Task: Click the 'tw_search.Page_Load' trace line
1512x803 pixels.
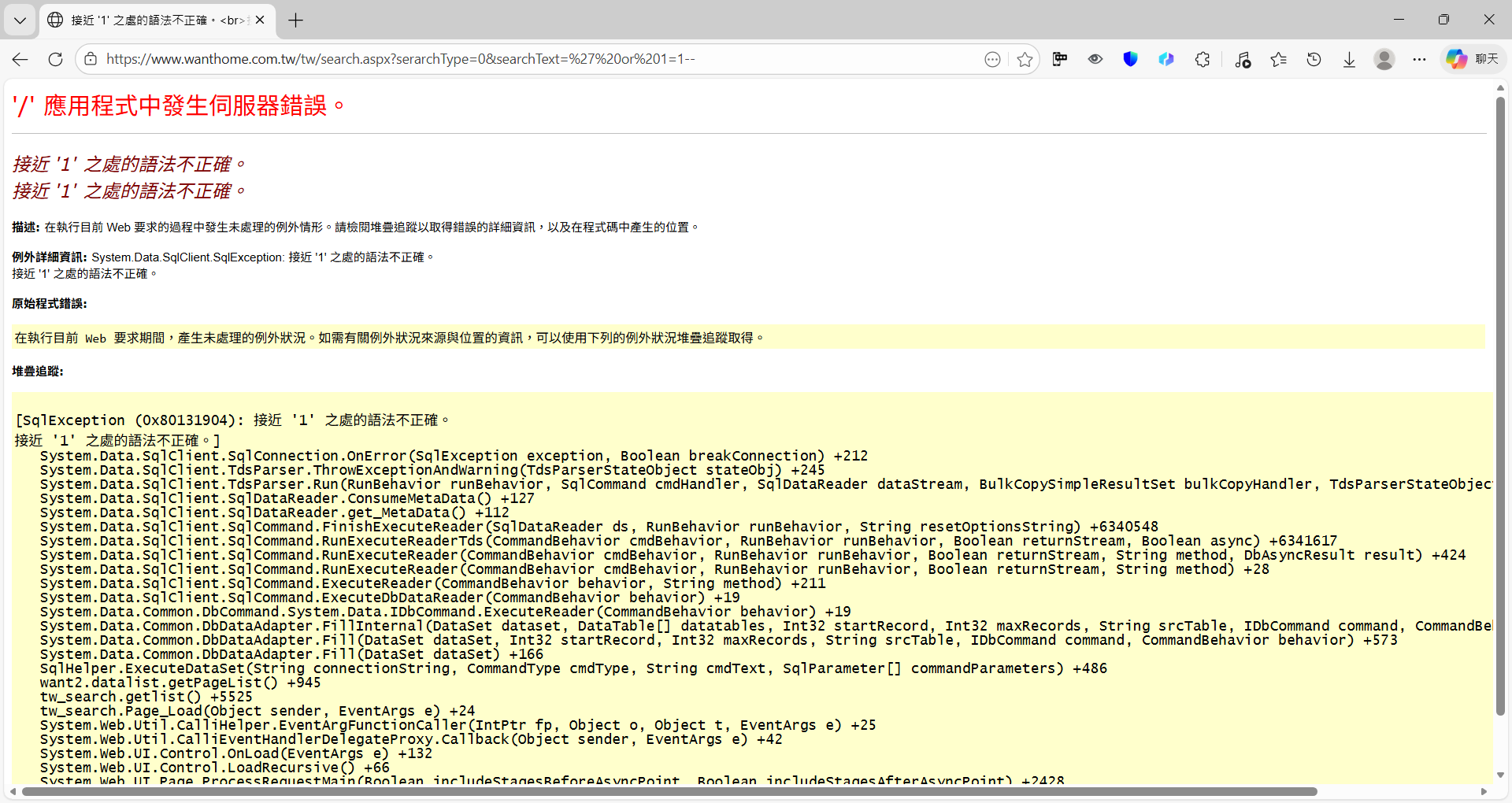Action: 258,711
